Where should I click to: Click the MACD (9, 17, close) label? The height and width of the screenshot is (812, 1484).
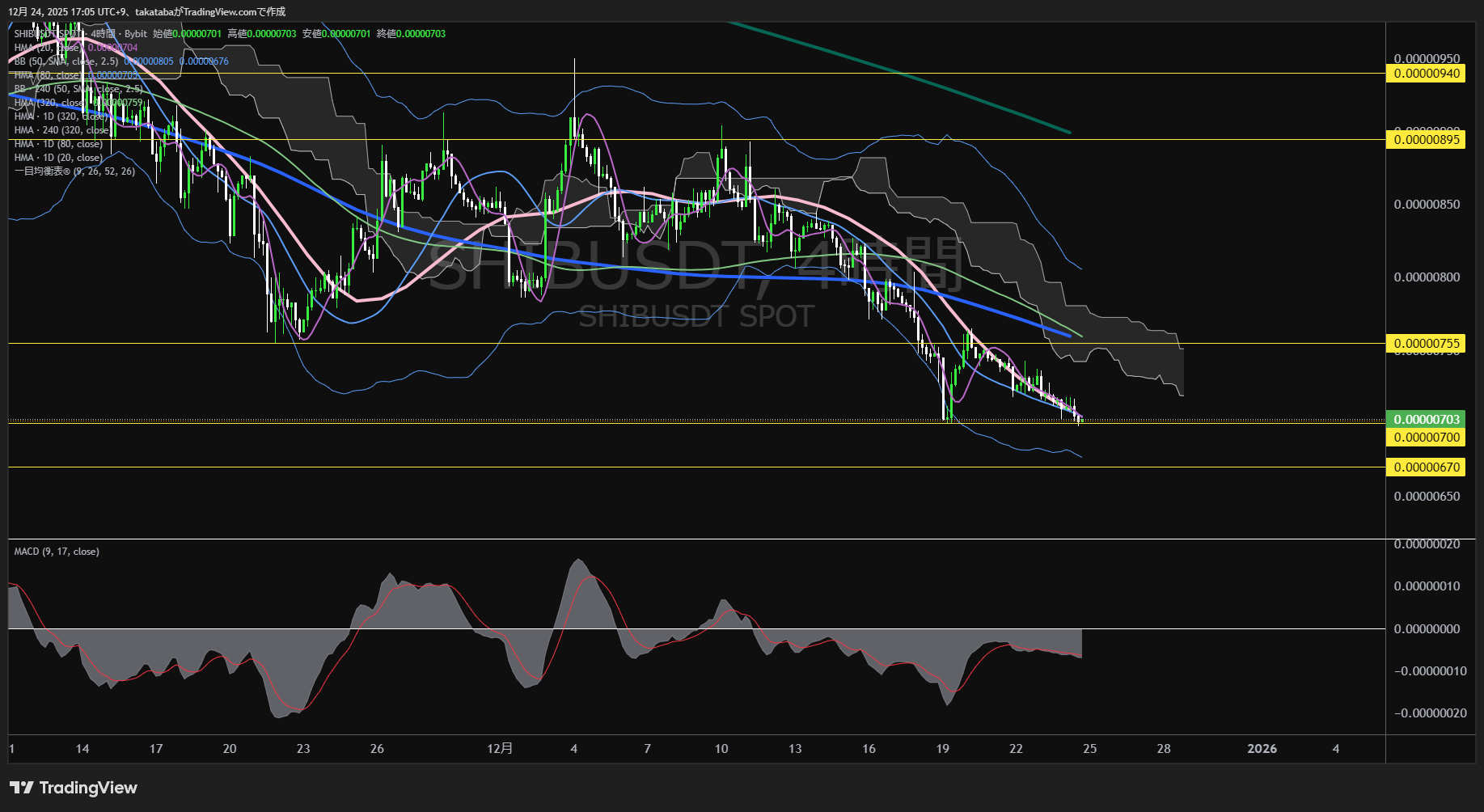[x=57, y=552]
